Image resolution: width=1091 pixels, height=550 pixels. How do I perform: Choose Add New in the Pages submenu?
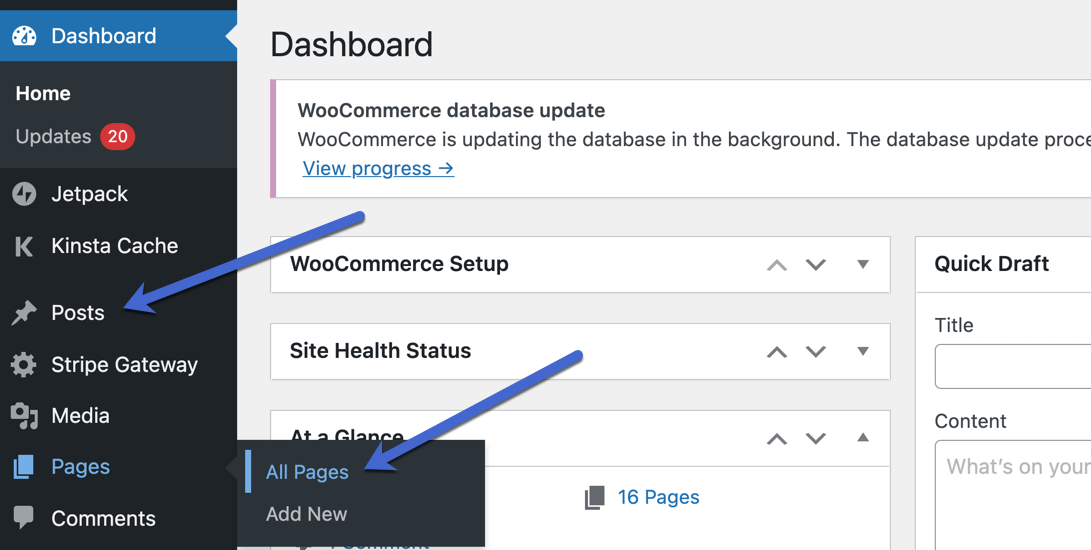(306, 514)
